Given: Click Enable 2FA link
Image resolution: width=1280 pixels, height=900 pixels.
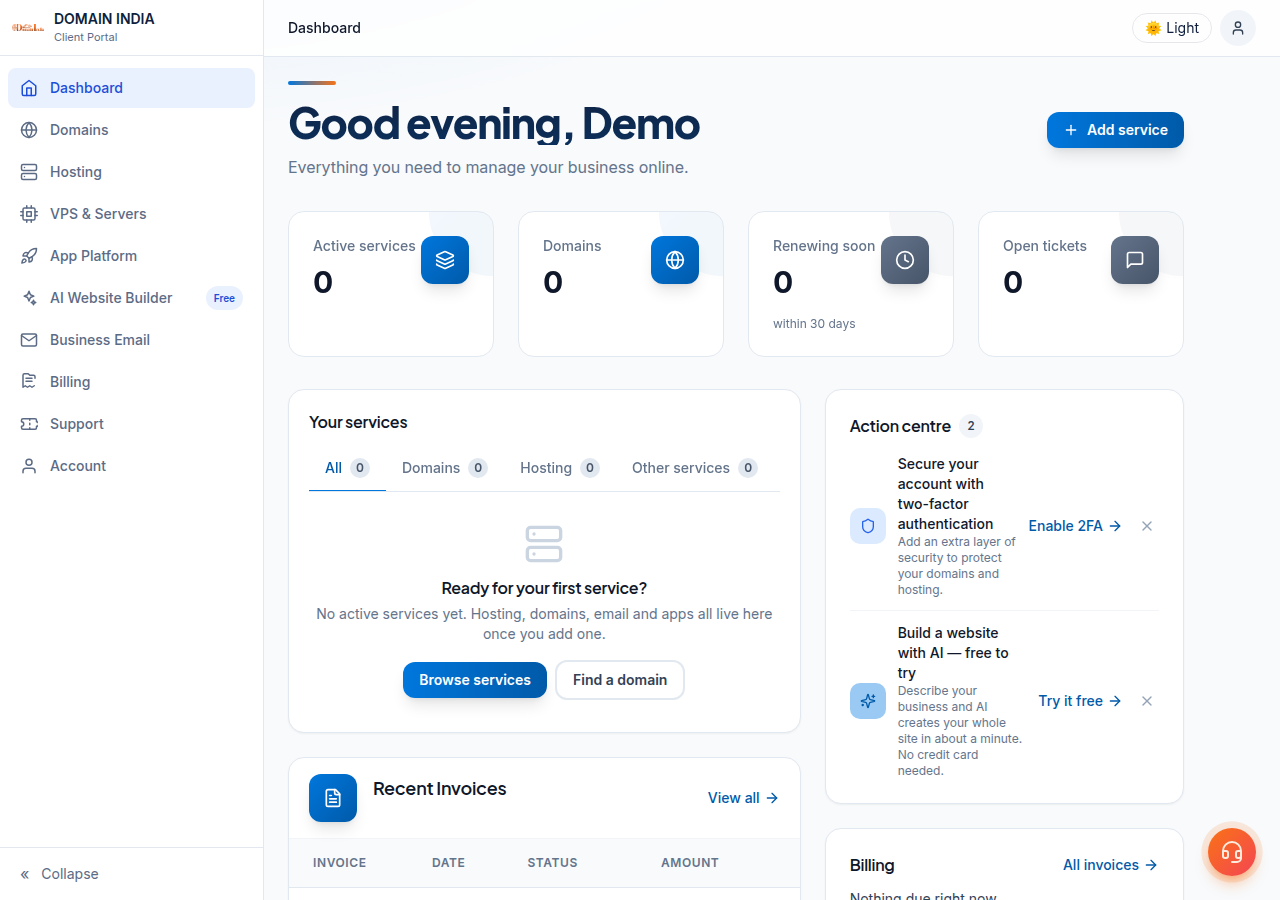Looking at the screenshot, I should pos(1075,526).
